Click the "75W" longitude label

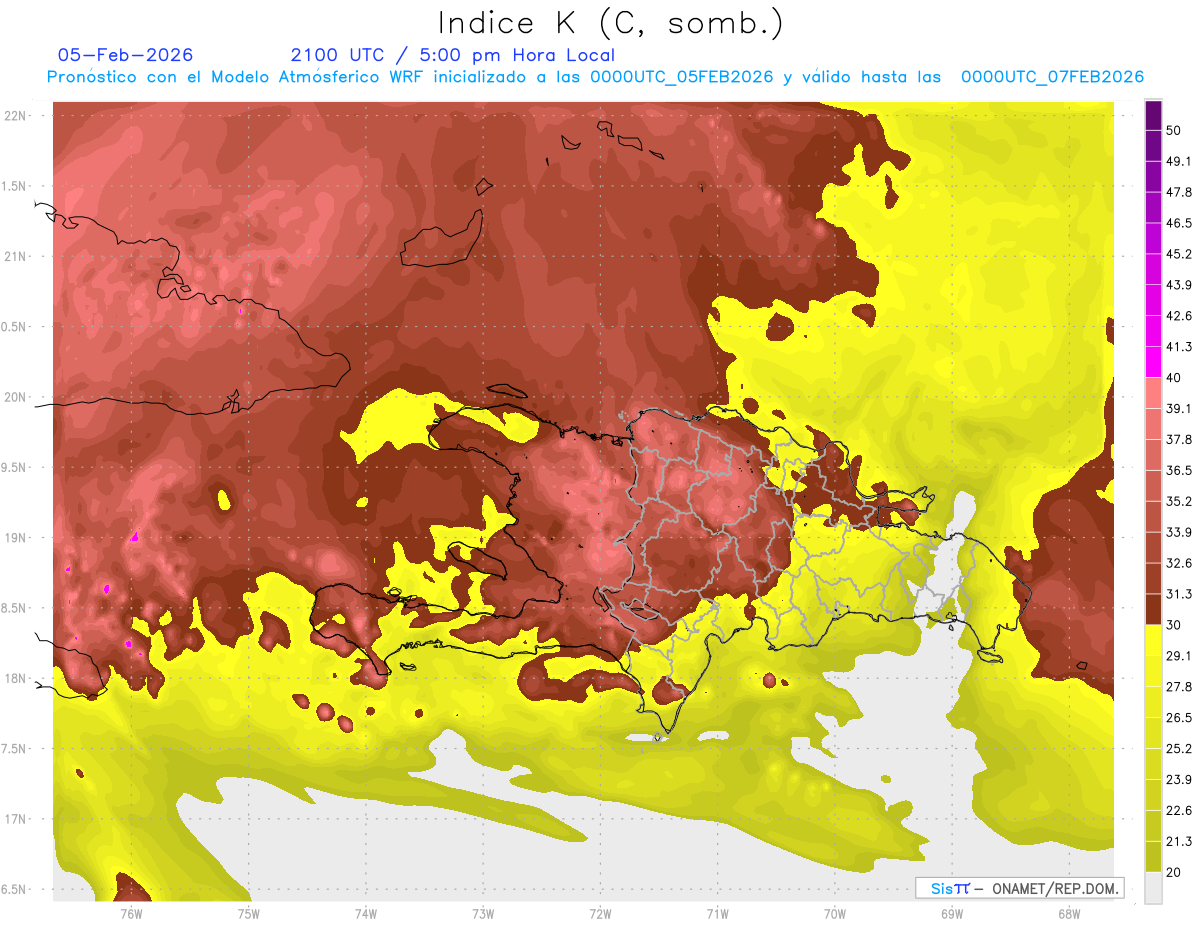pos(248,914)
